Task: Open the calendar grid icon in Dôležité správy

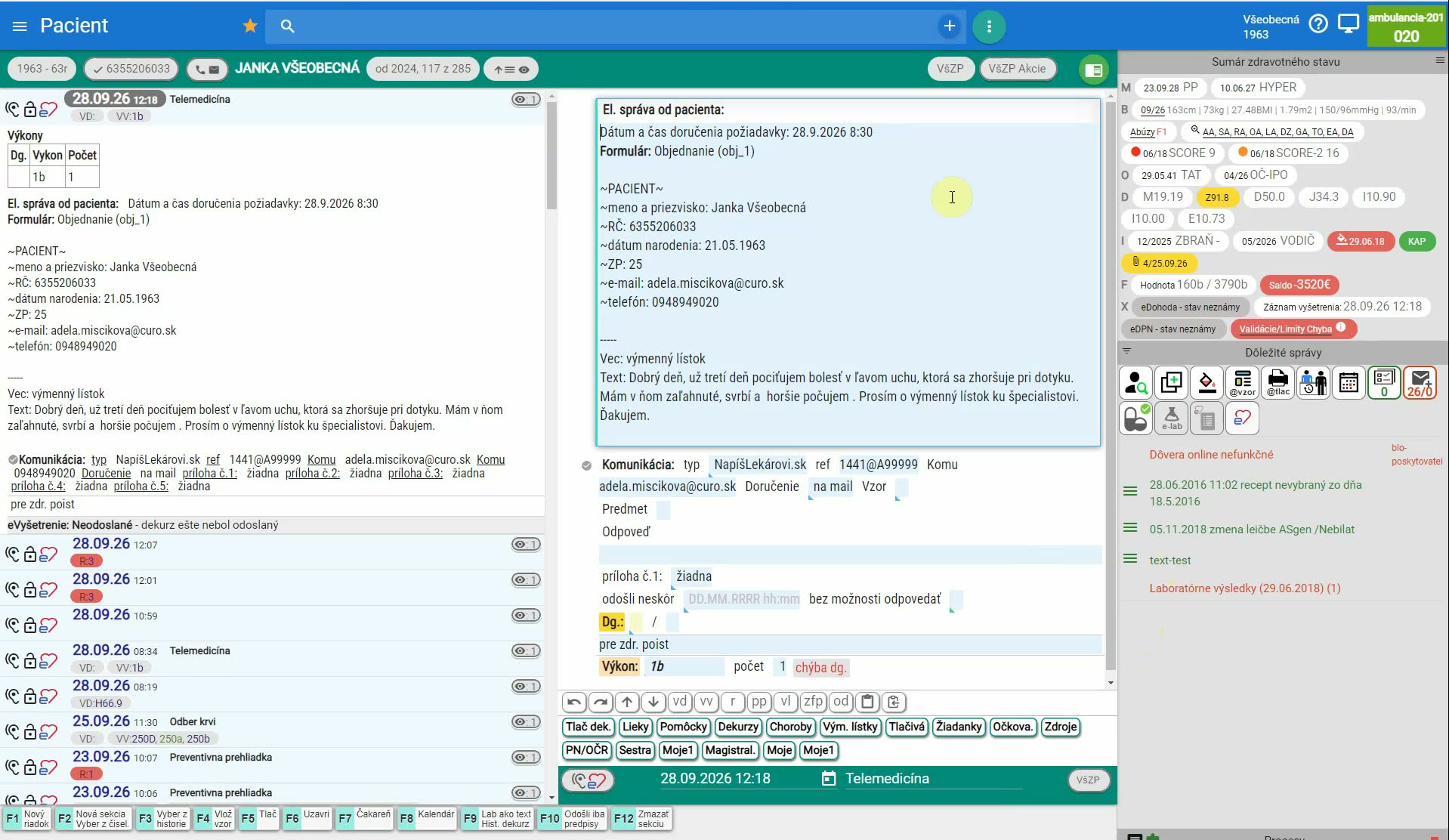Action: (x=1349, y=383)
